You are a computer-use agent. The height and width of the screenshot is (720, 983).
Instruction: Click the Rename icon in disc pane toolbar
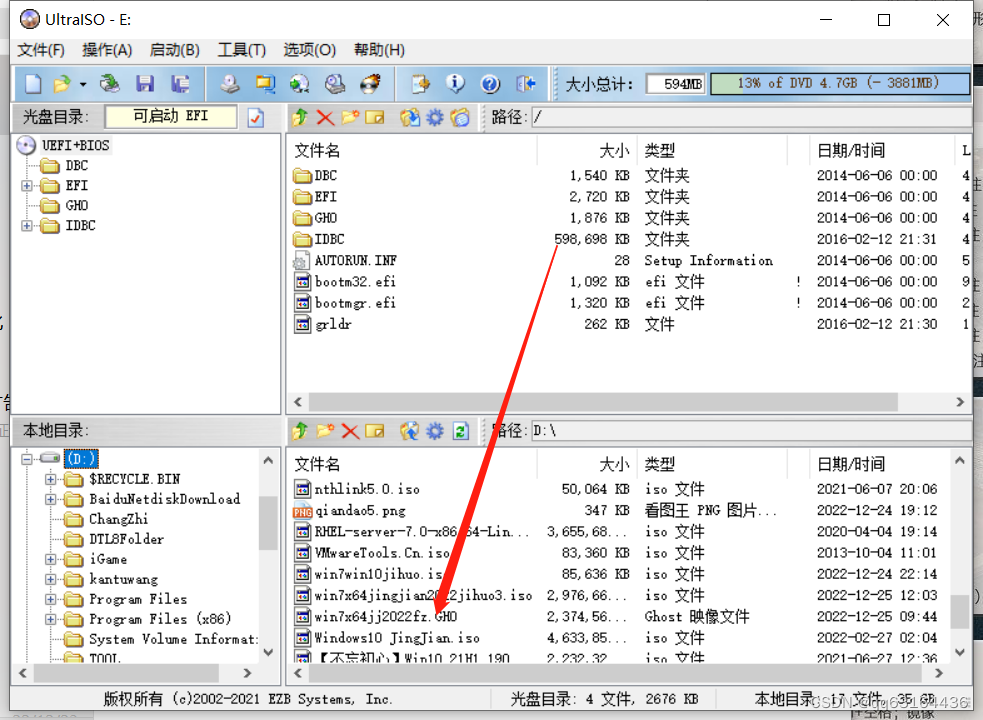[375, 117]
